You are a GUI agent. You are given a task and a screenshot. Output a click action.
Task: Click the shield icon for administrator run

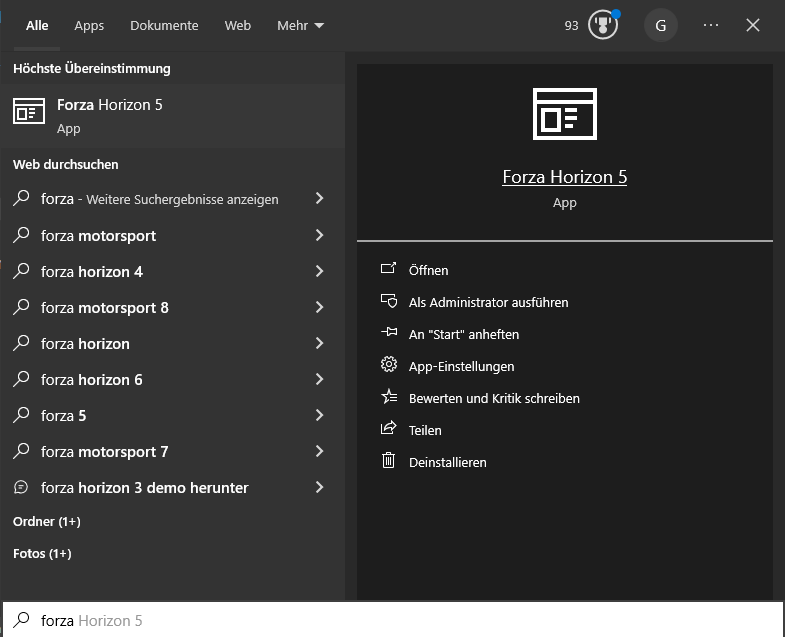[388, 301]
